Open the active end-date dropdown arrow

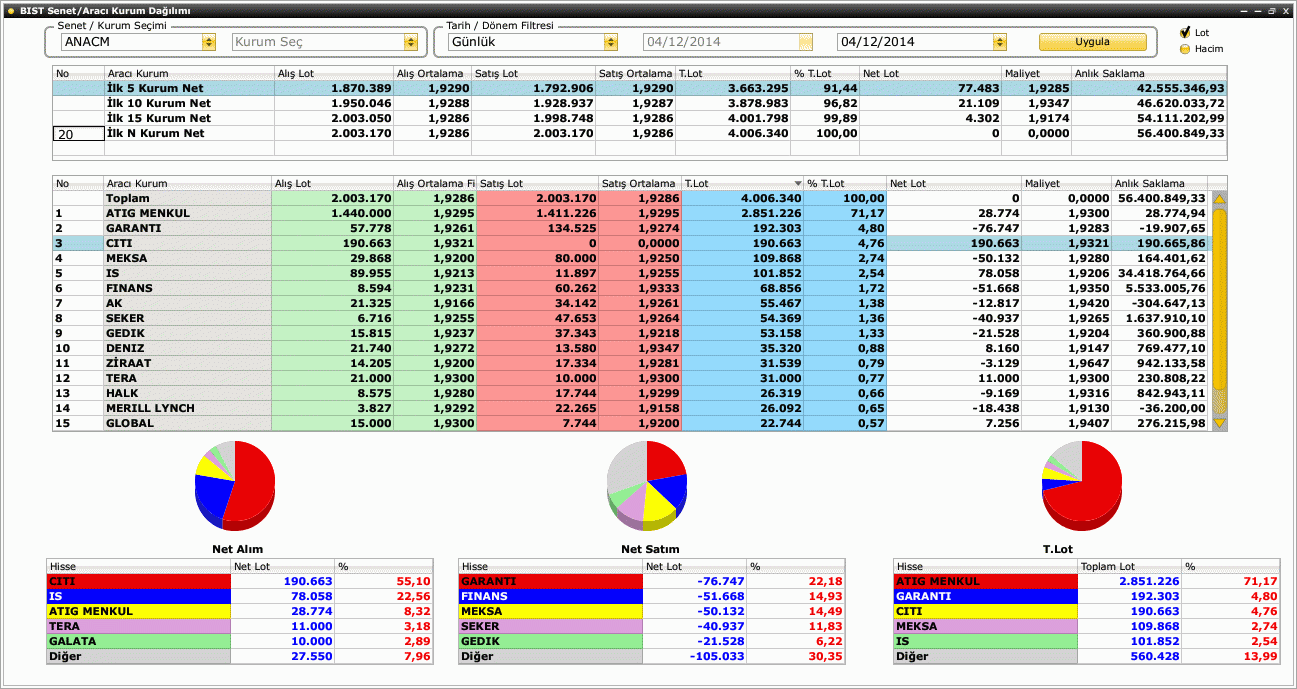pos(999,42)
